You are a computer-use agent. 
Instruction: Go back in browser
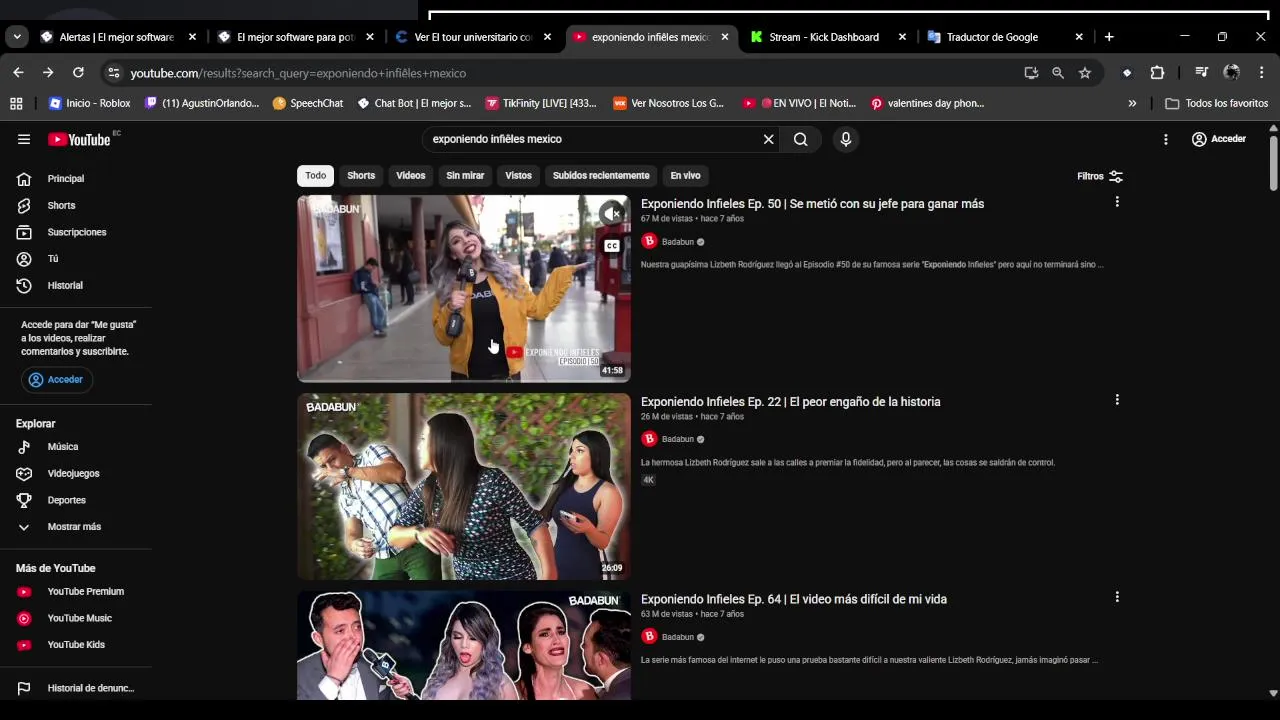[18, 73]
